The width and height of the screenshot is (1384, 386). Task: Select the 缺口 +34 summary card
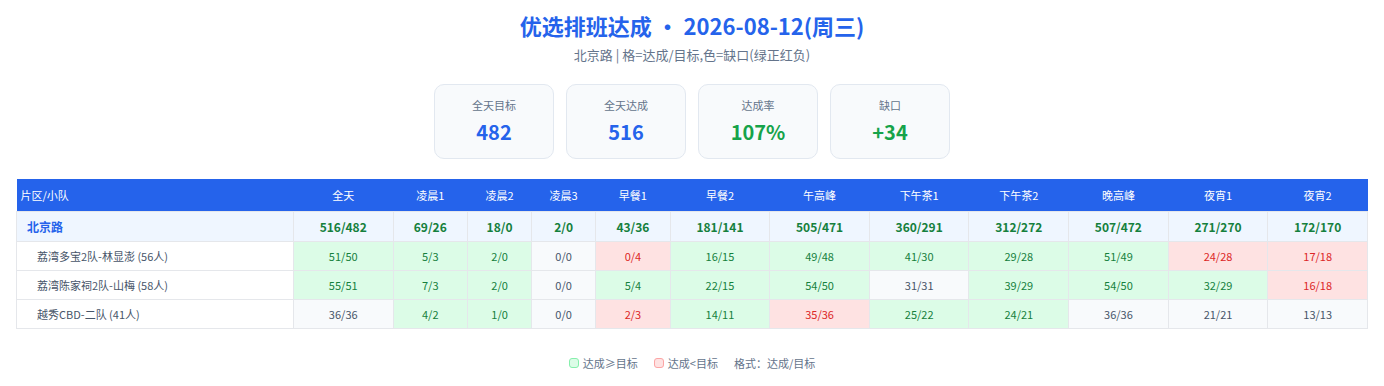tap(890, 121)
